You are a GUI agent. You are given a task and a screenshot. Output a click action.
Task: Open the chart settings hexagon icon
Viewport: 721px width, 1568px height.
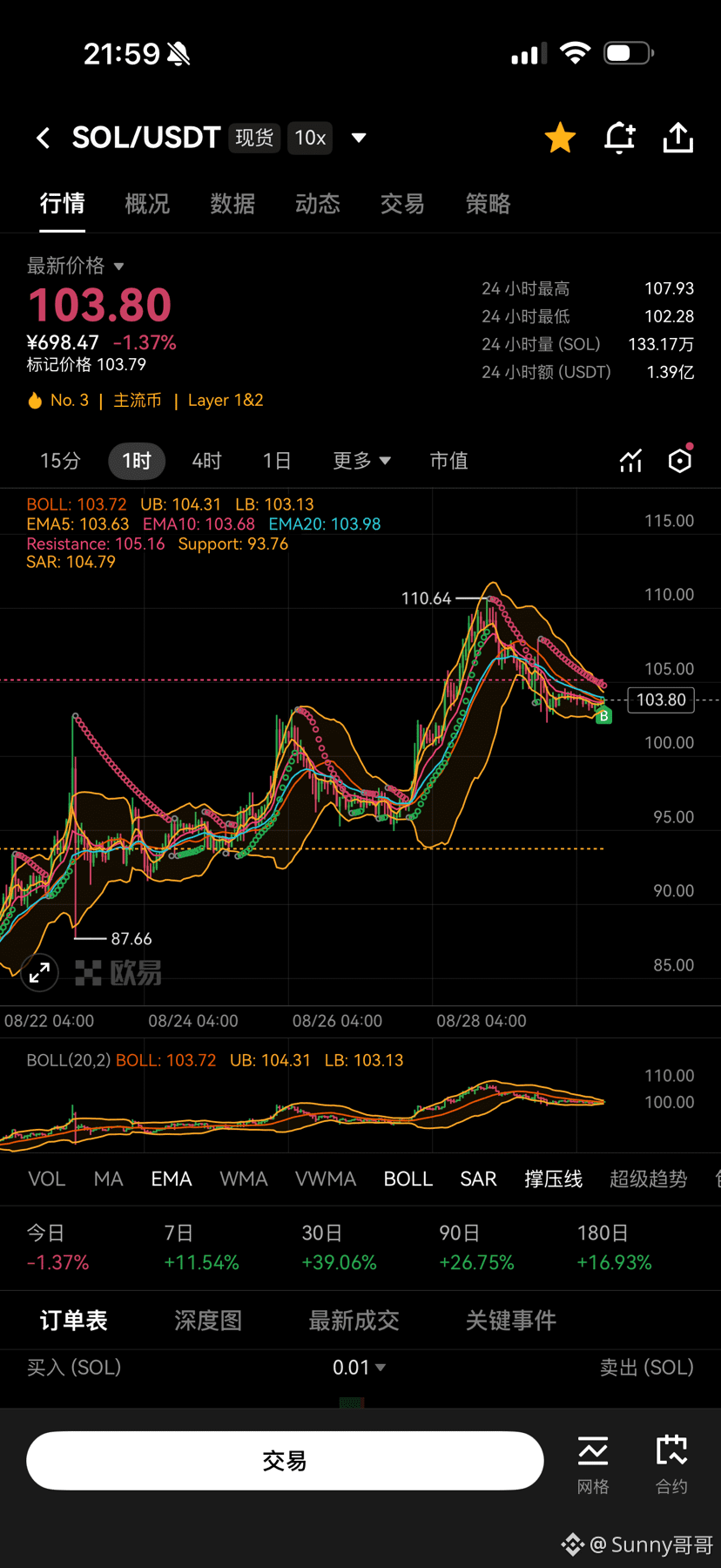pos(680,460)
